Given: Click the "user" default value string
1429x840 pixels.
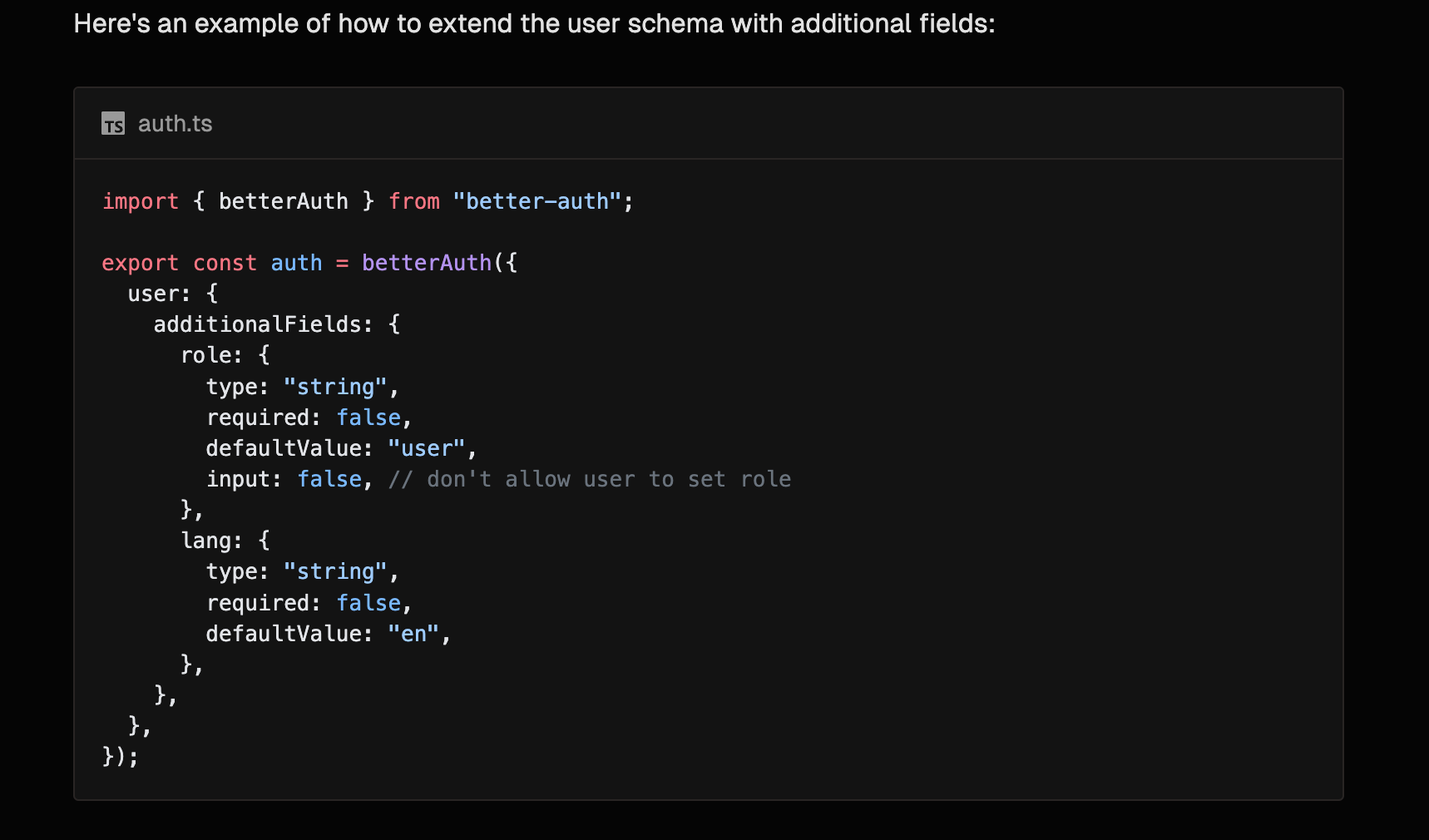Looking at the screenshot, I should [427, 448].
